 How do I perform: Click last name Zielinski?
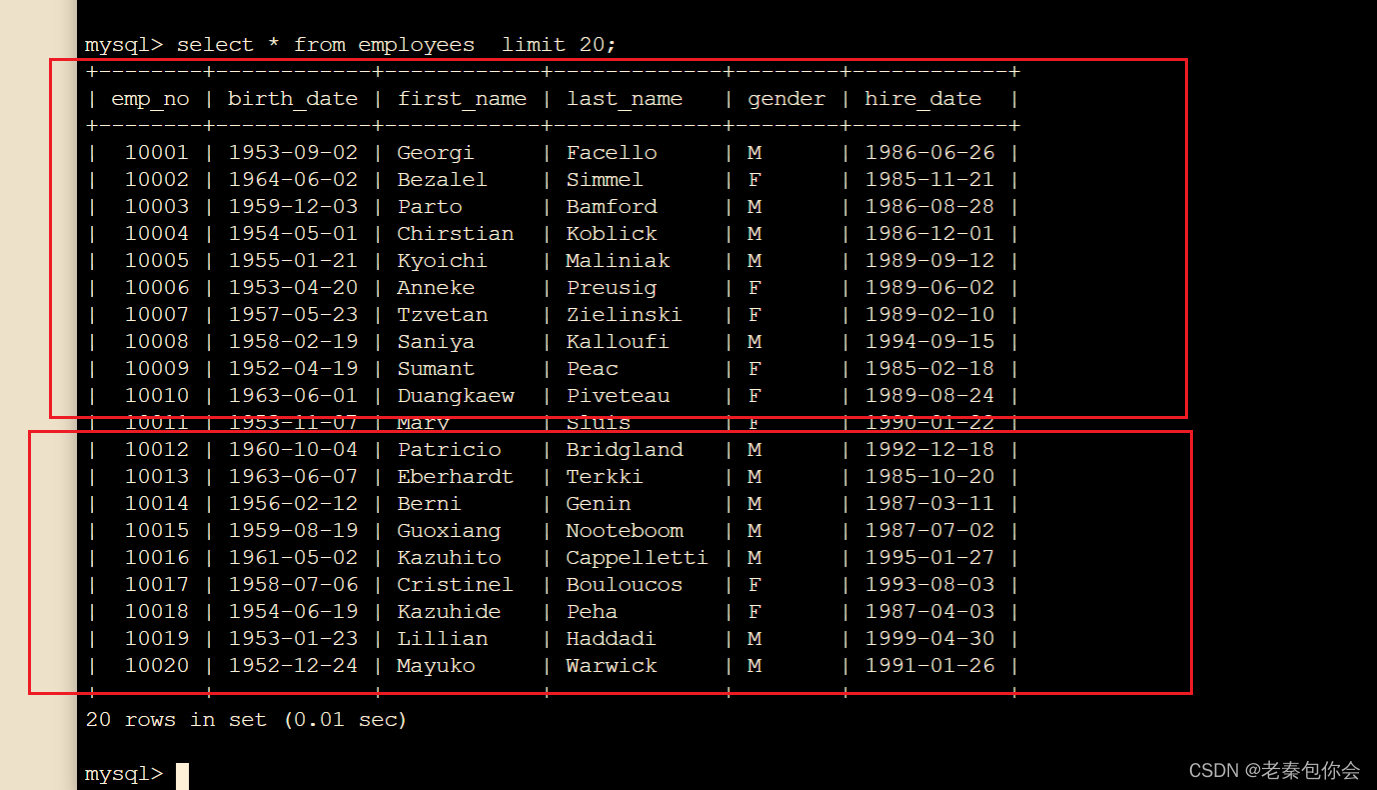[x=624, y=315]
